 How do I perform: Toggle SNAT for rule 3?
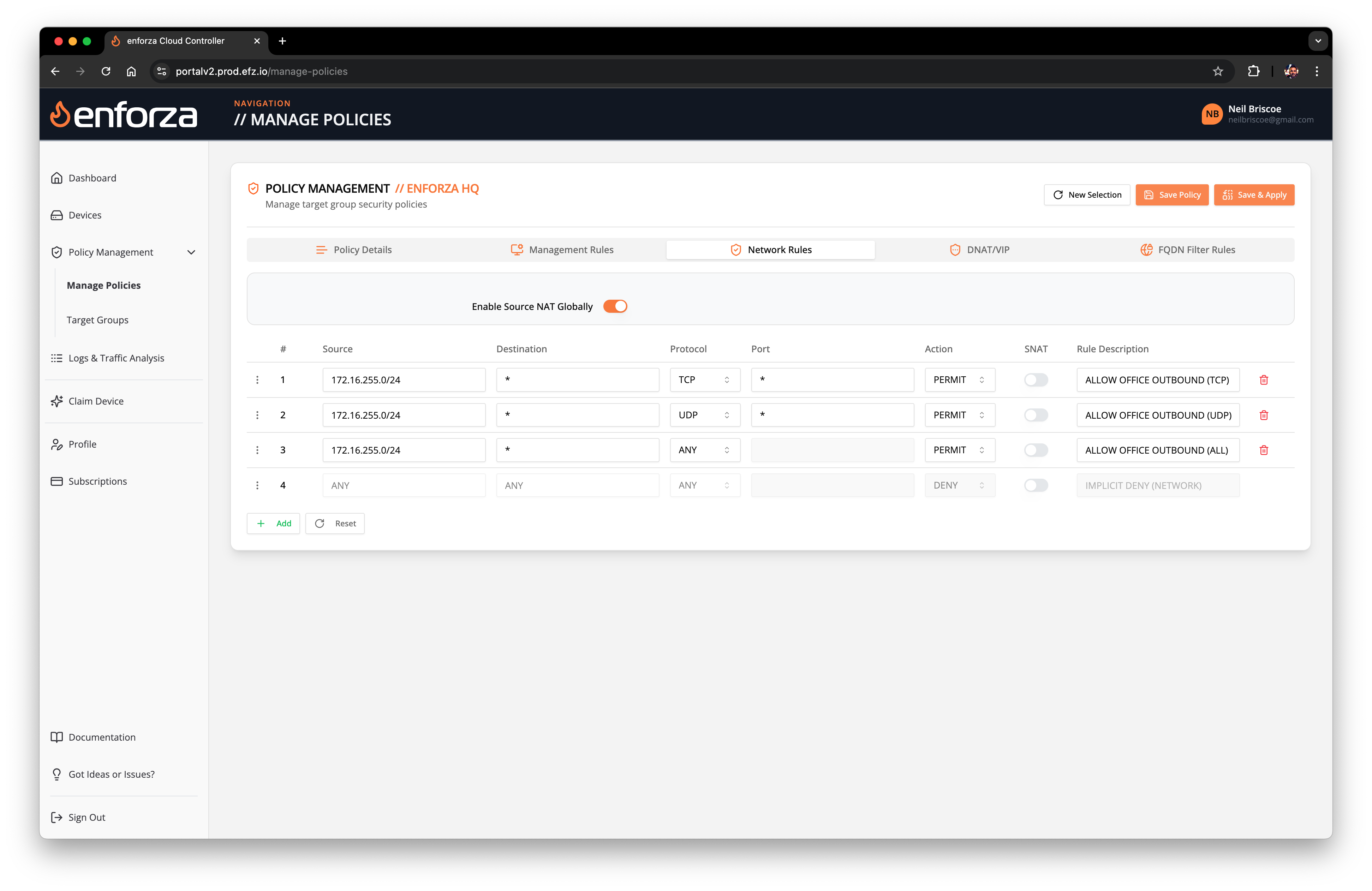(x=1036, y=450)
